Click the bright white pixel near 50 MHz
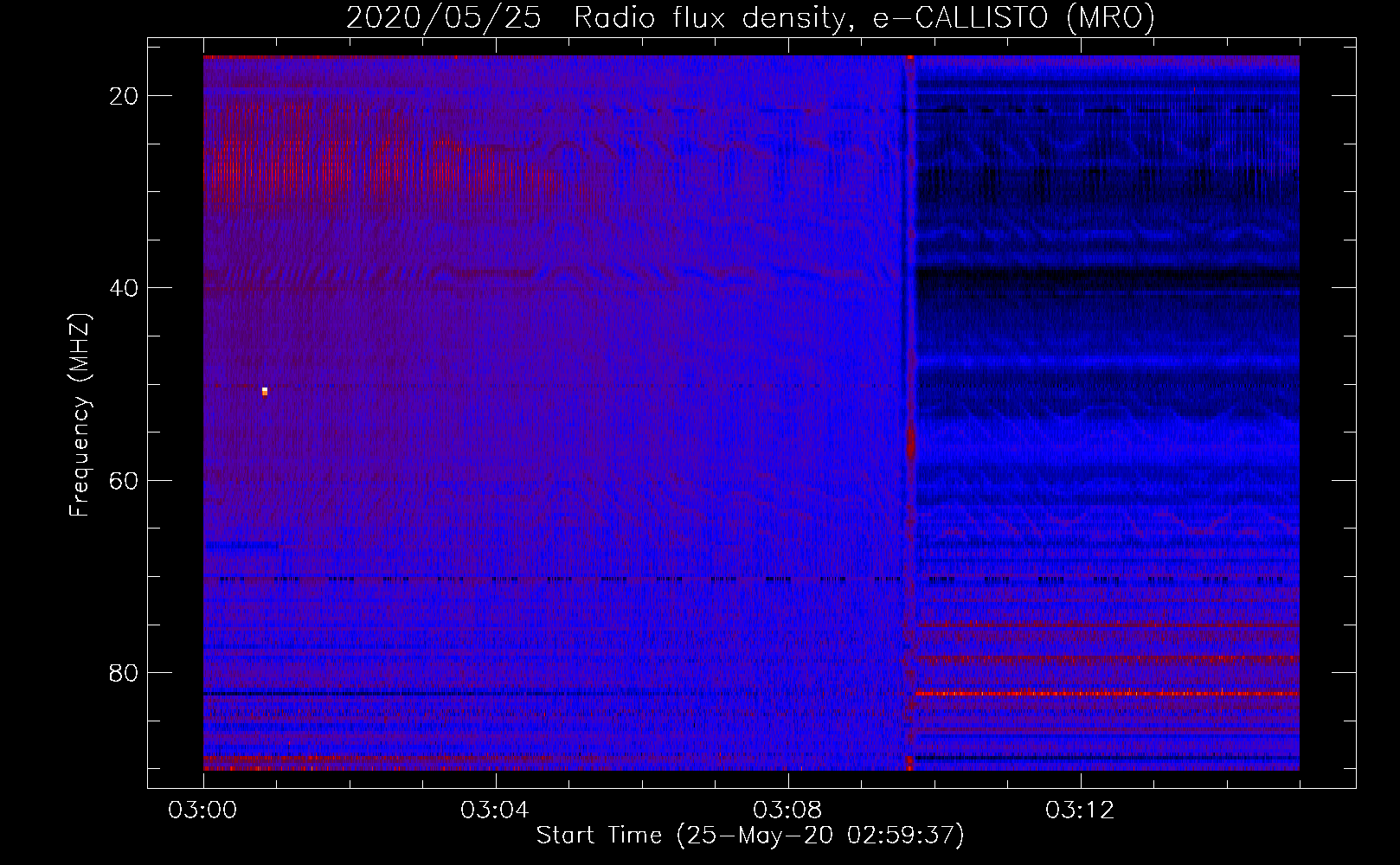Viewport: 1400px width, 865px height. click(265, 392)
